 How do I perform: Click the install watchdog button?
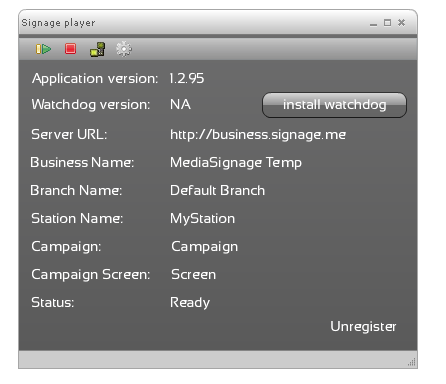[334, 105]
